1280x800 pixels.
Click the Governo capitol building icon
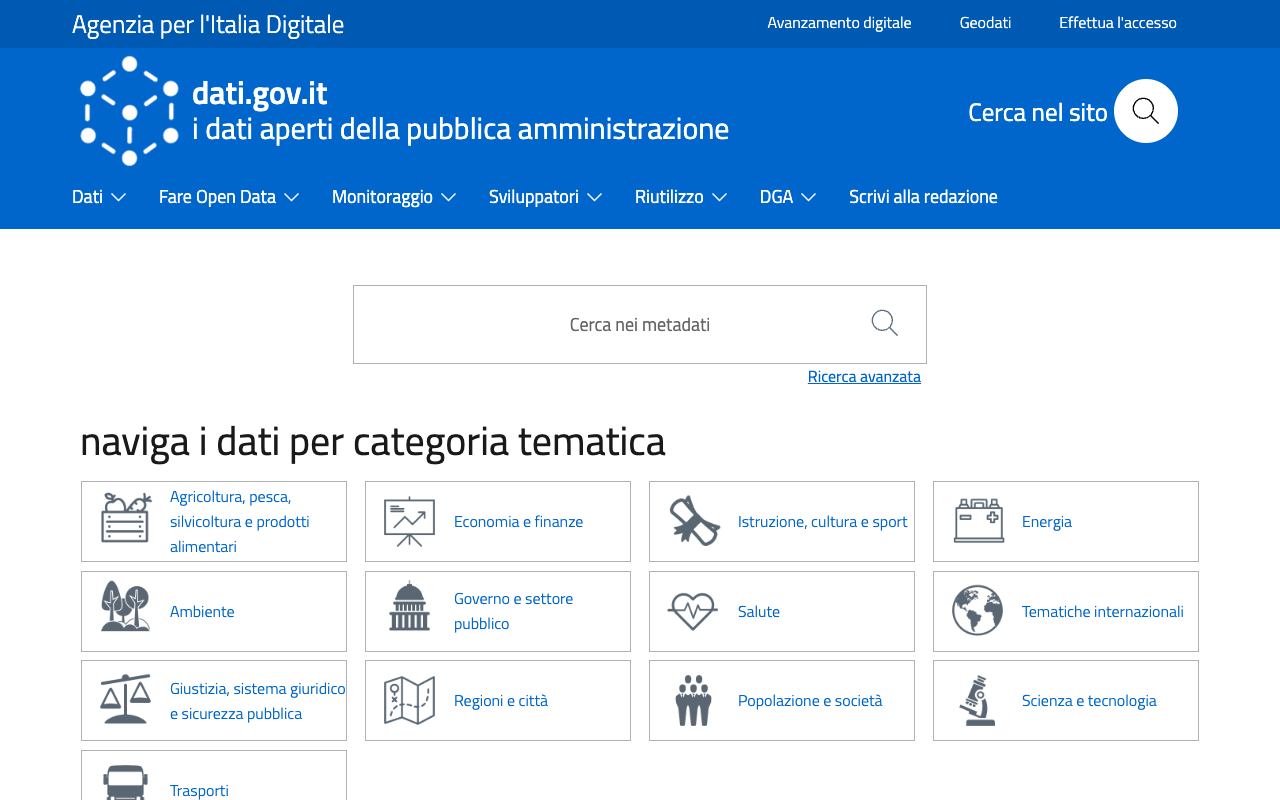point(409,606)
